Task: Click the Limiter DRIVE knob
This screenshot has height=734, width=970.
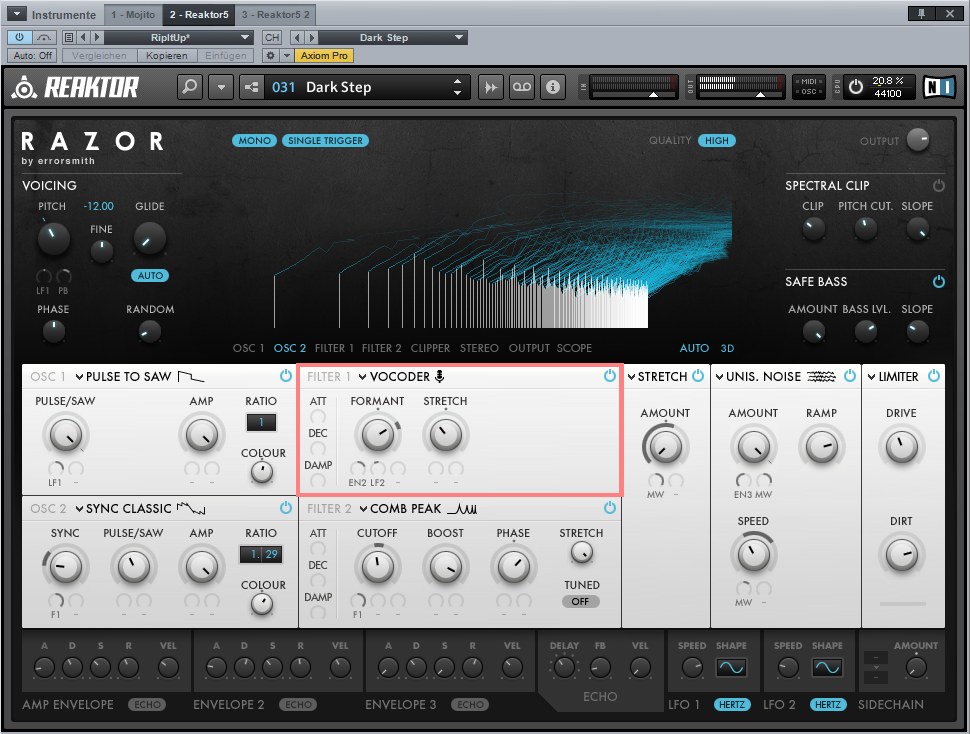Action: point(901,447)
